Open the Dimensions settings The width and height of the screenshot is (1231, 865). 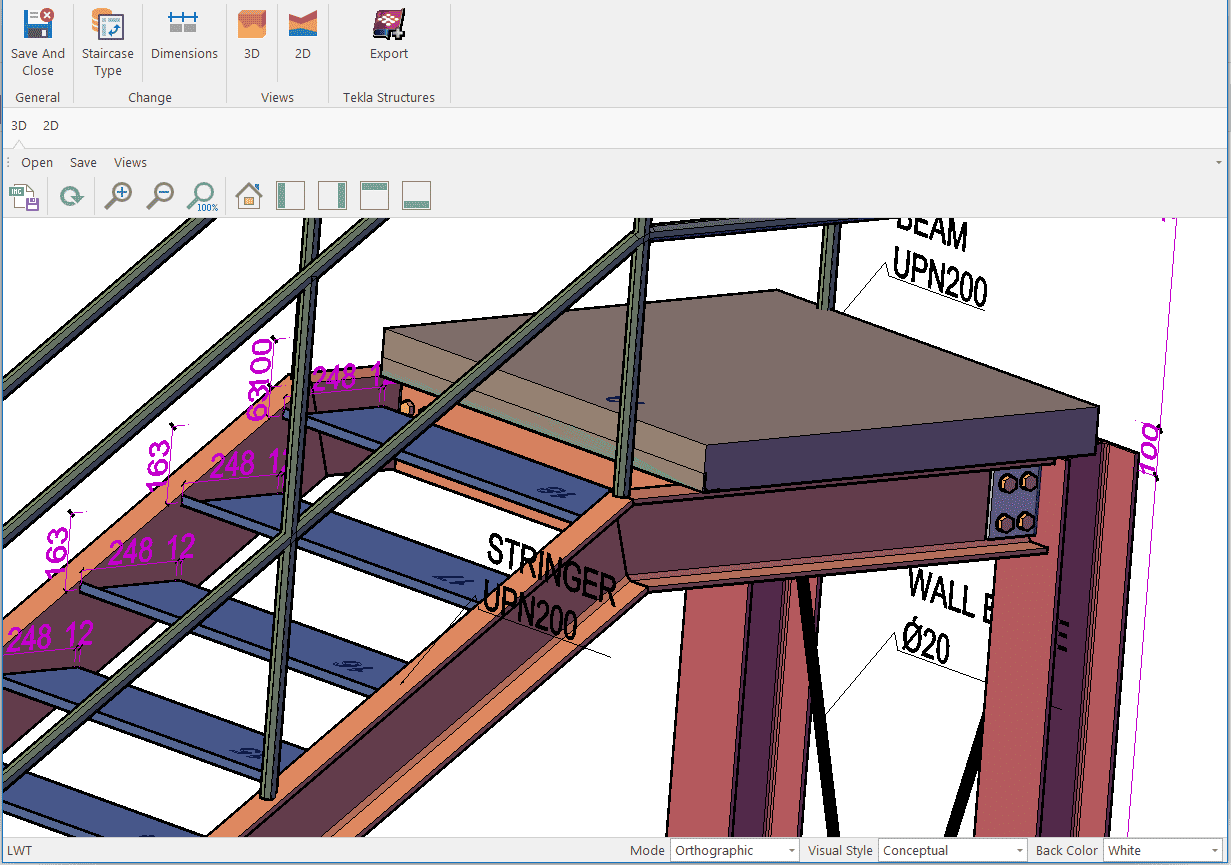tap(184, 36)
